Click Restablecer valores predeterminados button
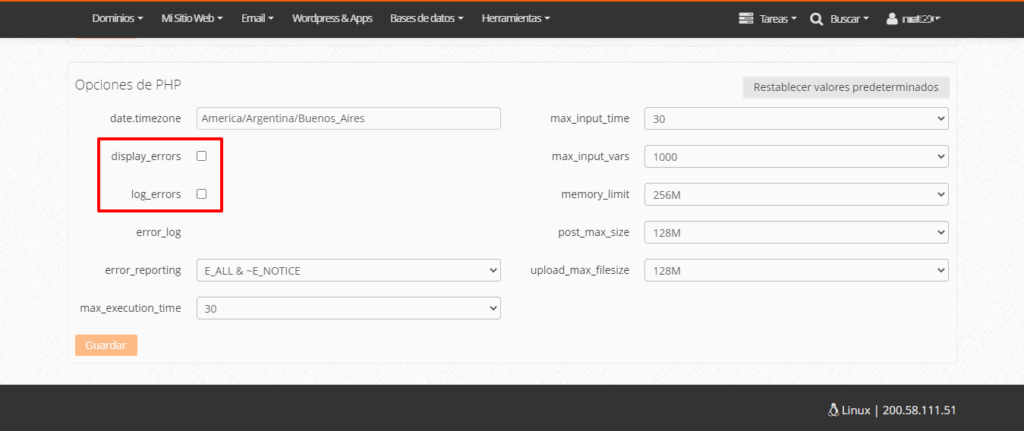 846,87
